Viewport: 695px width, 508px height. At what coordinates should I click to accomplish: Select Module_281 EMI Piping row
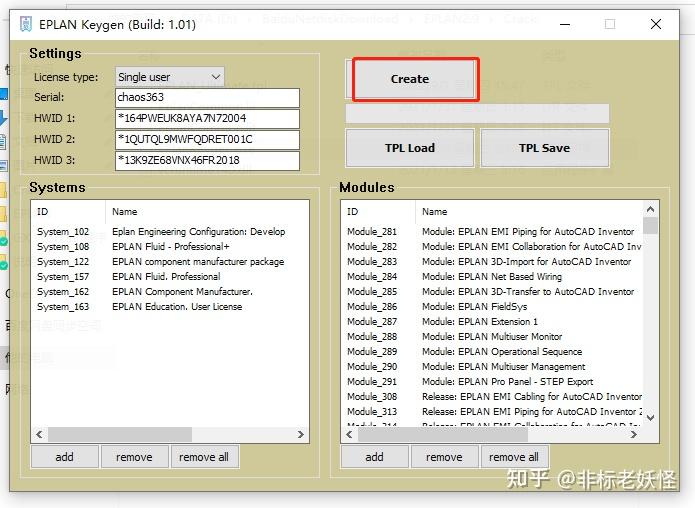coord(492,232)
